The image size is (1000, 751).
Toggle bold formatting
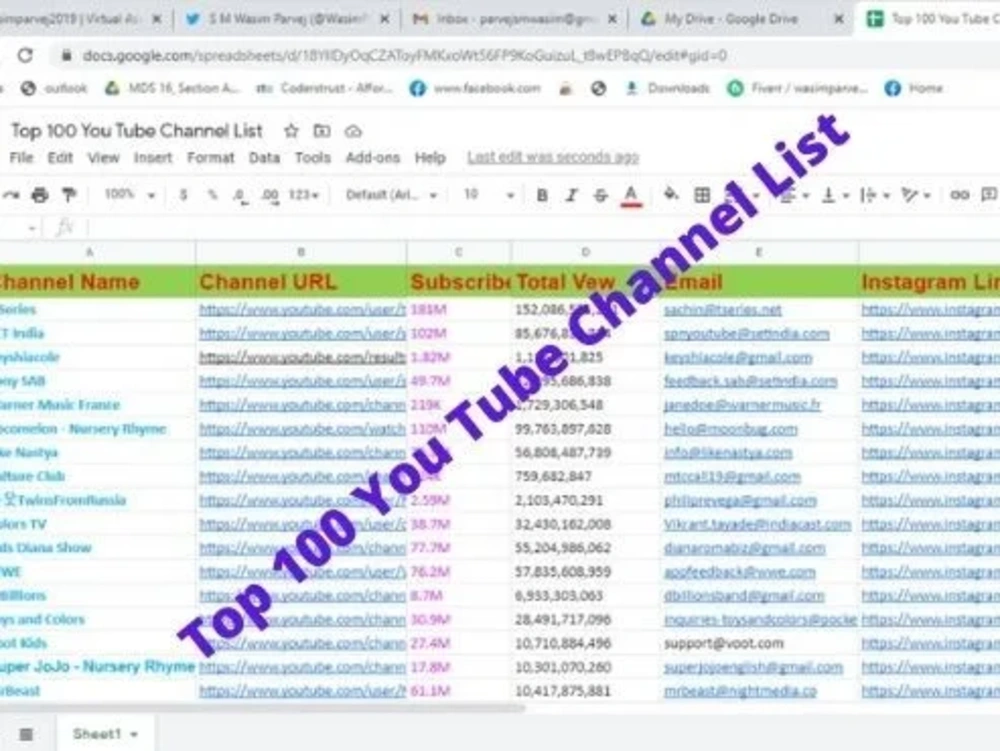click(x=542, y=195)
